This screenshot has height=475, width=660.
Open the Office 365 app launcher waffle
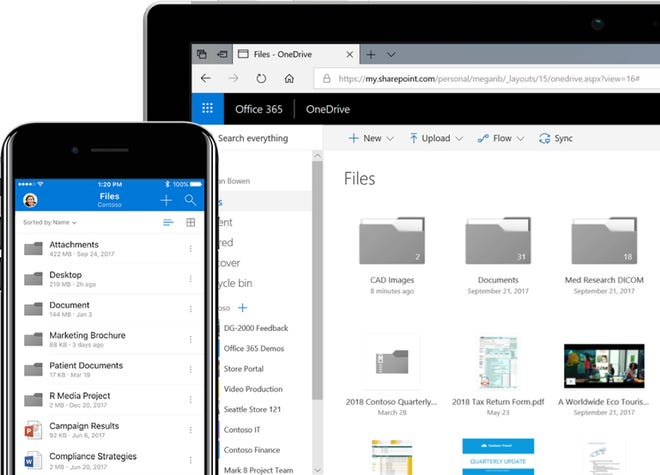(x=207, y=110)
